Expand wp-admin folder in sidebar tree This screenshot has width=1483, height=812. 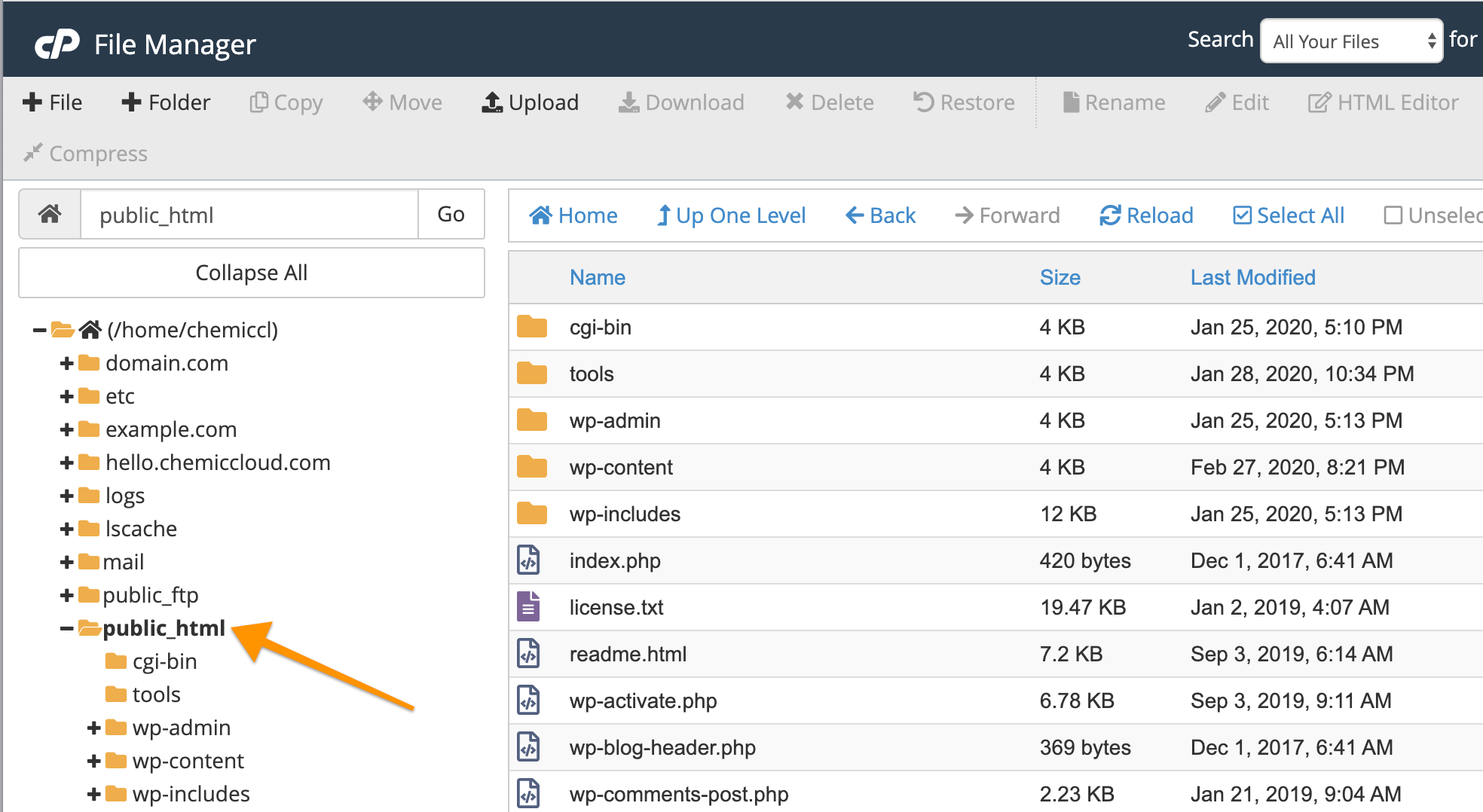tap(94, 728)
